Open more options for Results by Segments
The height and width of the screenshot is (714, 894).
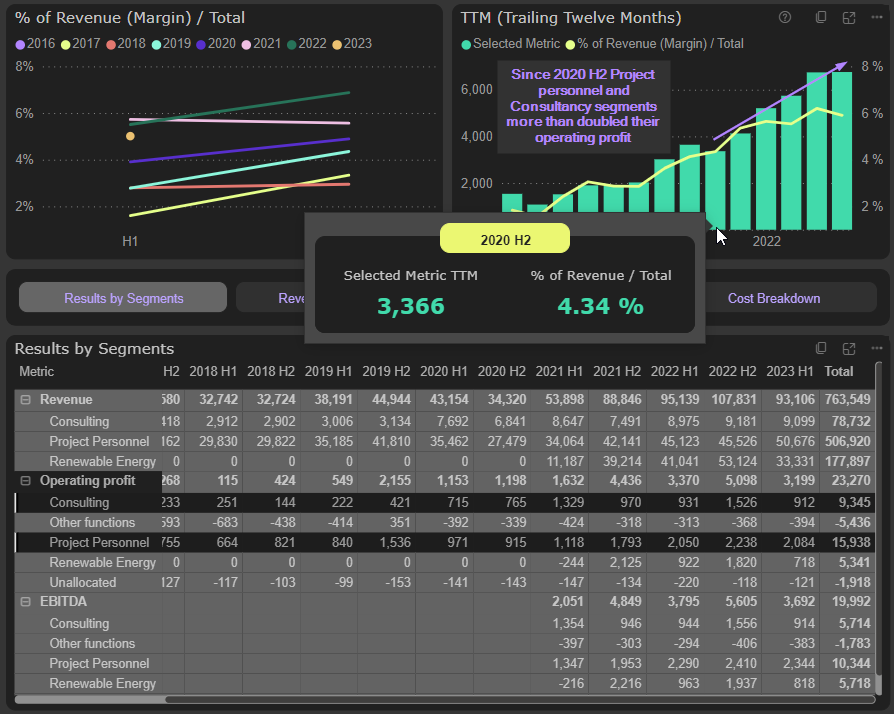point(877,348)
